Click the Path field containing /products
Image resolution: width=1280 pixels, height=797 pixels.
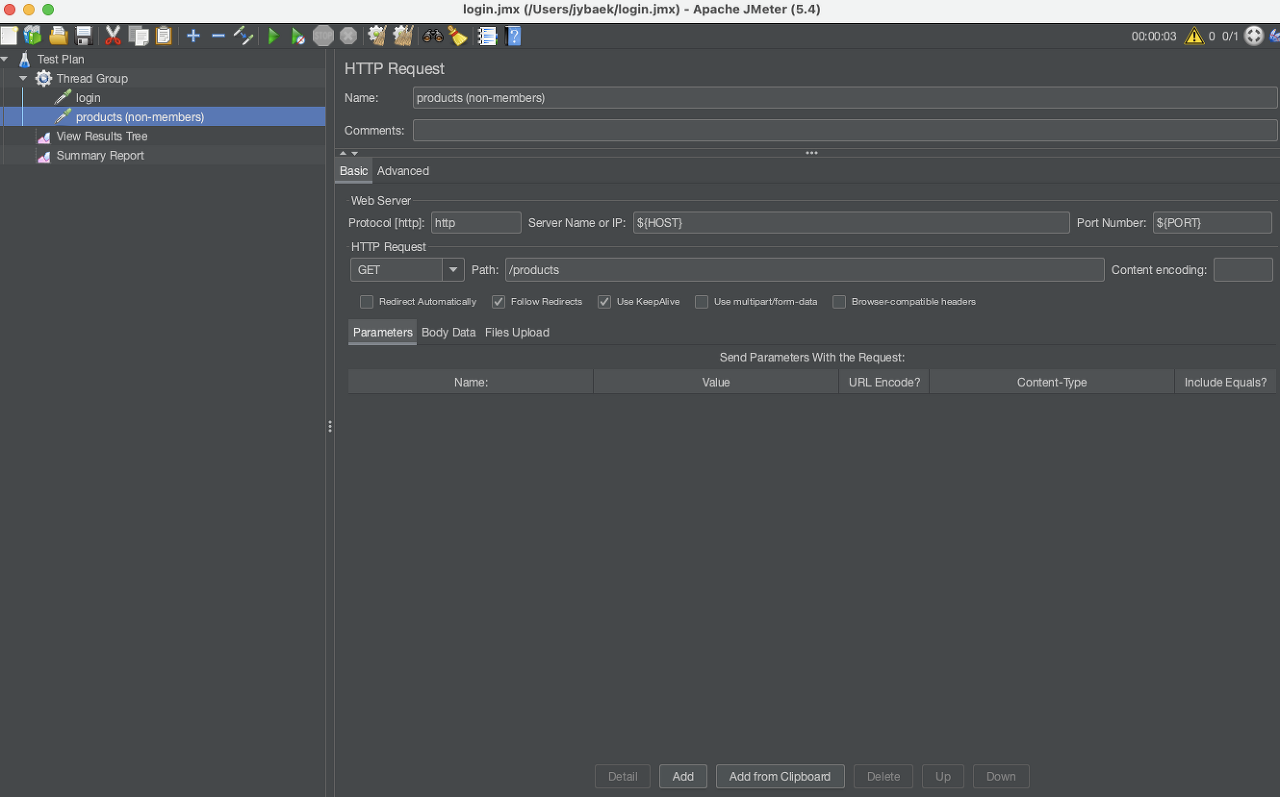[805, 270]
